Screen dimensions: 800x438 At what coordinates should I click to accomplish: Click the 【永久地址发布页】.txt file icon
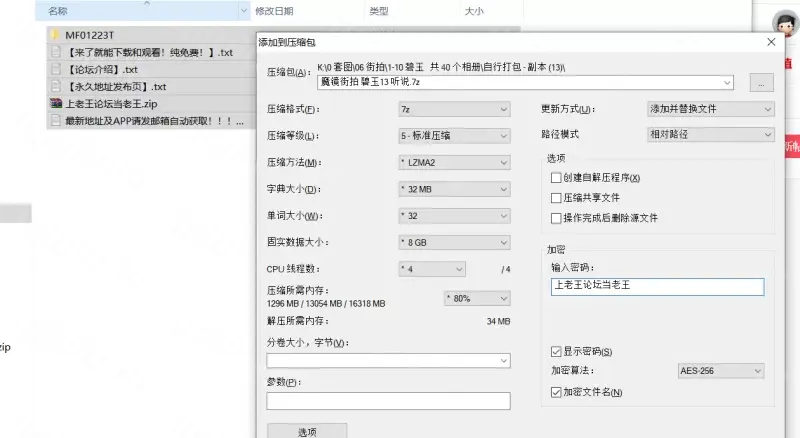tap(56, 86)
